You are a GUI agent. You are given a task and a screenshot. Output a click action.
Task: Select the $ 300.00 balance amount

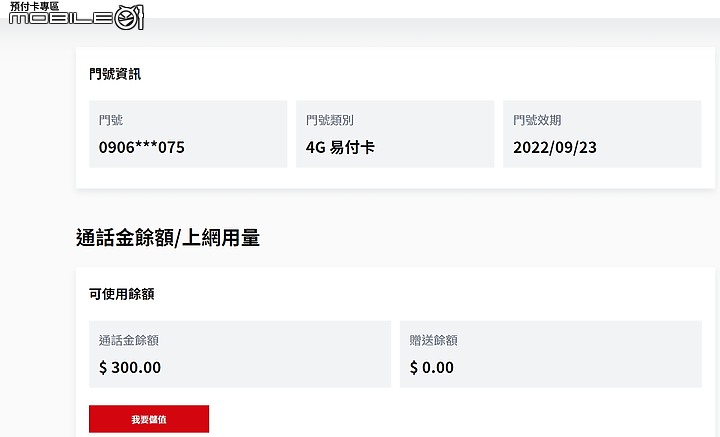coord(130,367)
